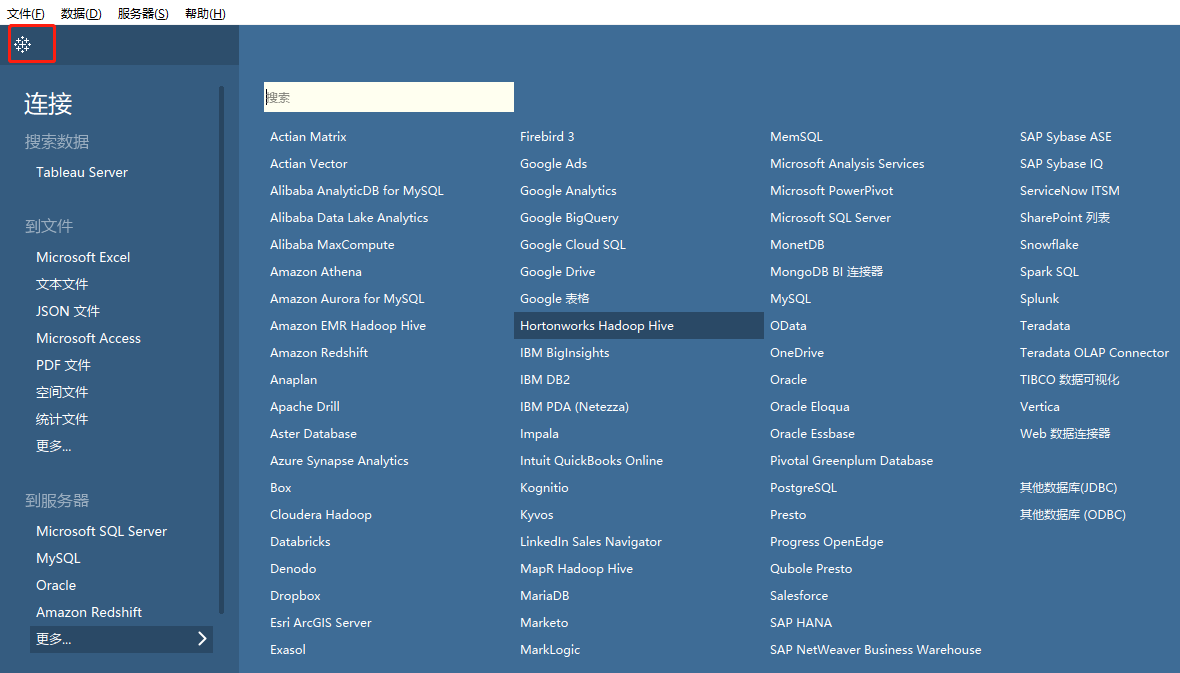This screenshot has width=1180, height=673.
Task: Select the Esri ArcGIS Server connector
Action: tap(321, 623)
